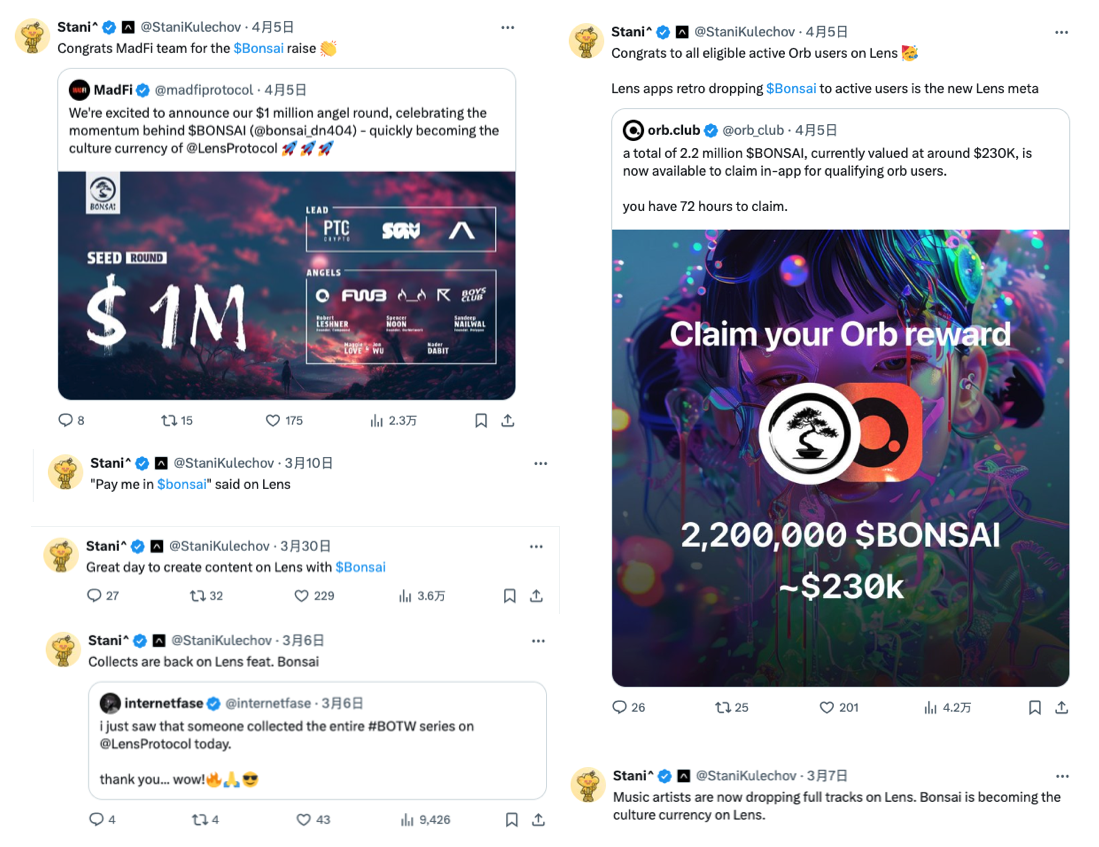Reply to the MadFi raise tweet
Screen dimensions: 1099x847
[66, 421]
